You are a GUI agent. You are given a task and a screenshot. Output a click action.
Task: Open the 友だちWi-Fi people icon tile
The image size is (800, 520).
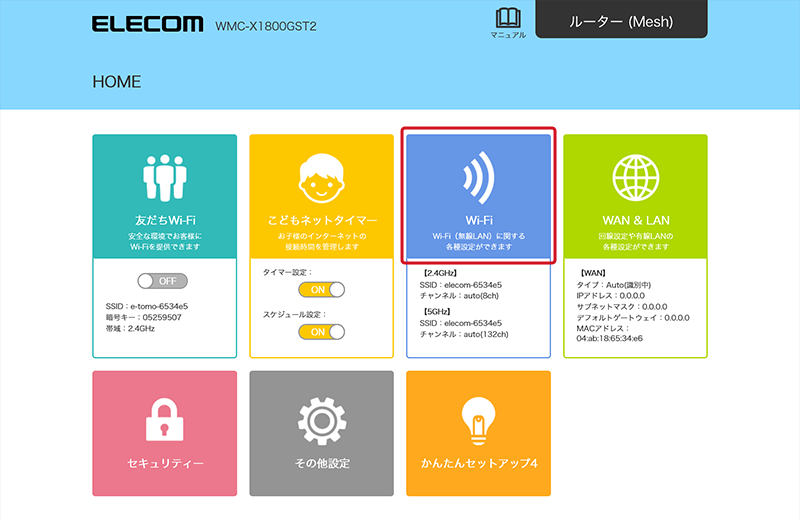165,178
